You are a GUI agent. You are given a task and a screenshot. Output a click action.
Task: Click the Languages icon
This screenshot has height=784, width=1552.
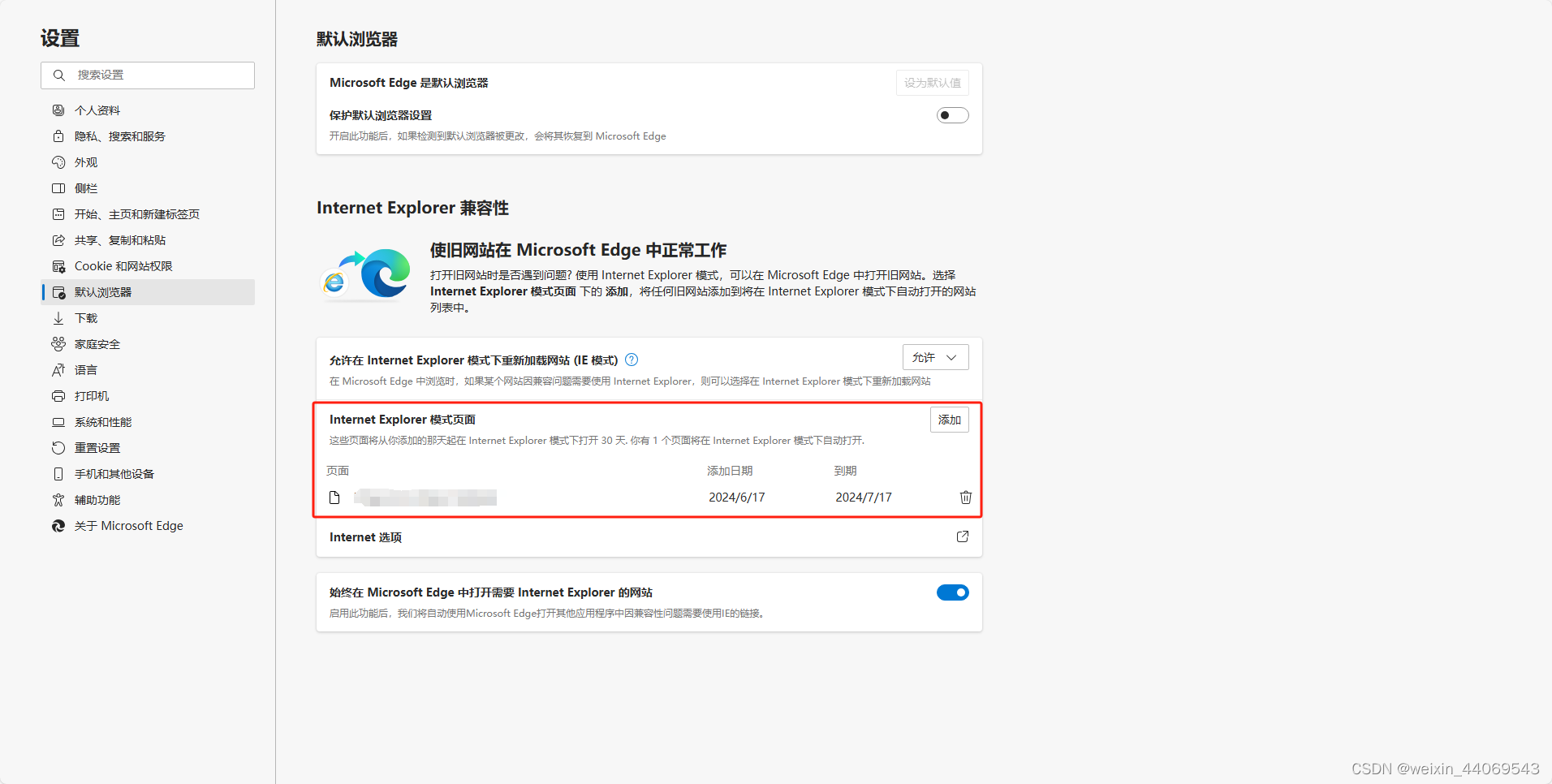pos(58,370)
